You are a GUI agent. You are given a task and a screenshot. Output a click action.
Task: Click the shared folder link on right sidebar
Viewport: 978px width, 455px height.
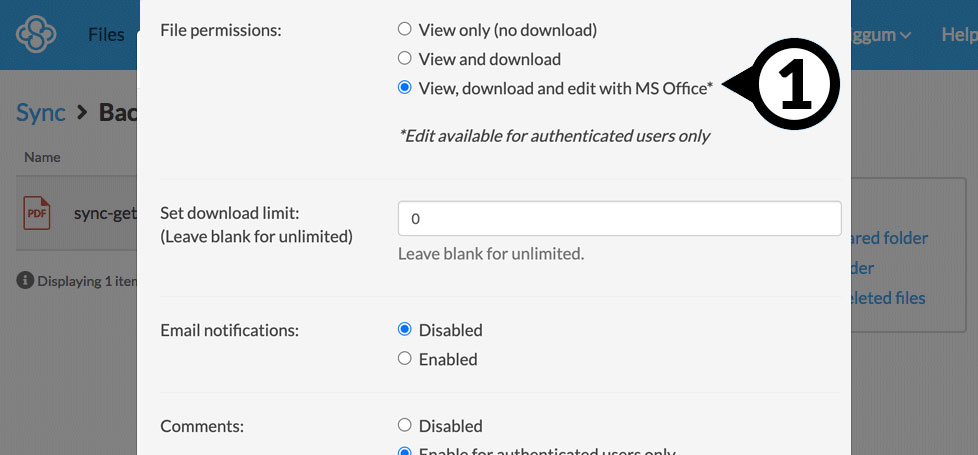[889, 238]
